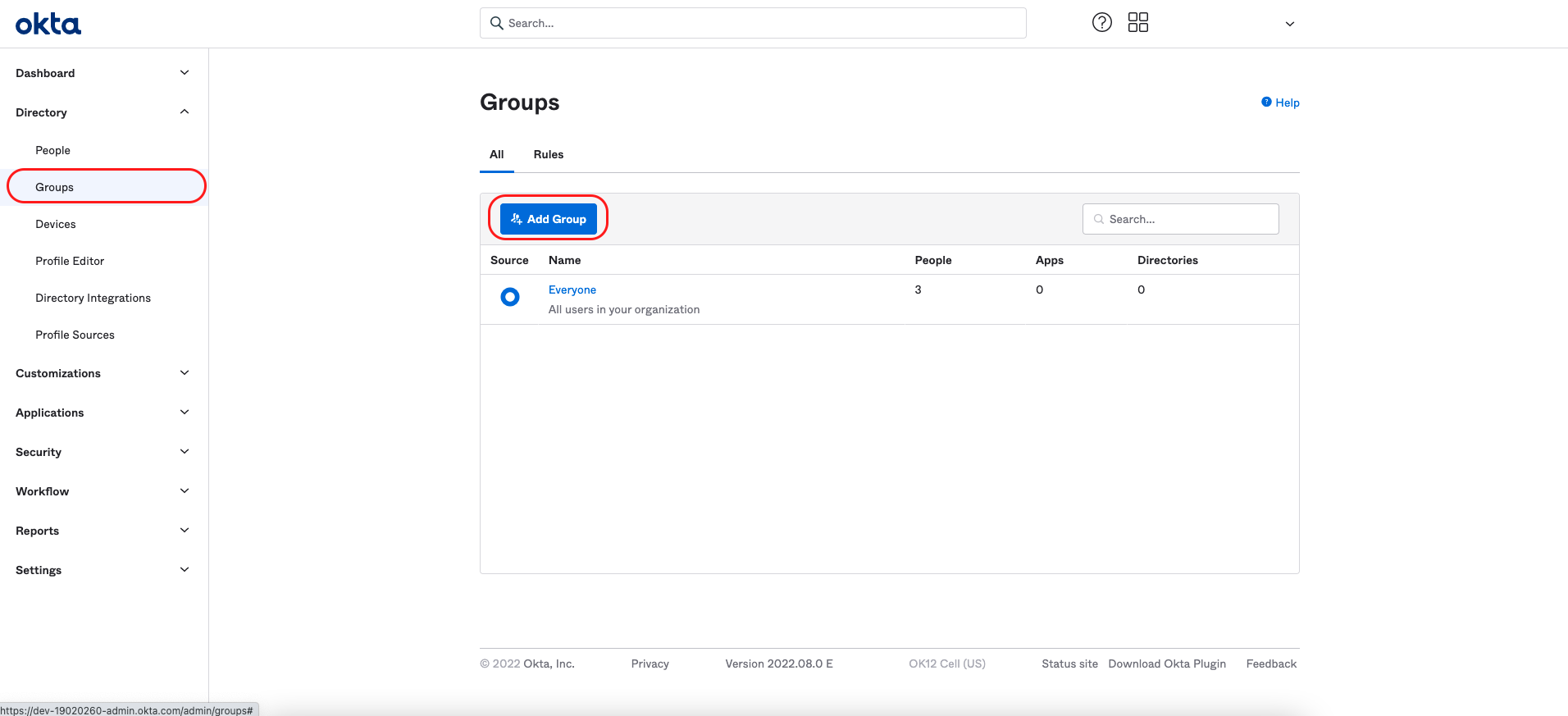This screenshot has width=1568, height=716.
Task: Click the Help link beside Groups heading
Action: pos(1281,103)
